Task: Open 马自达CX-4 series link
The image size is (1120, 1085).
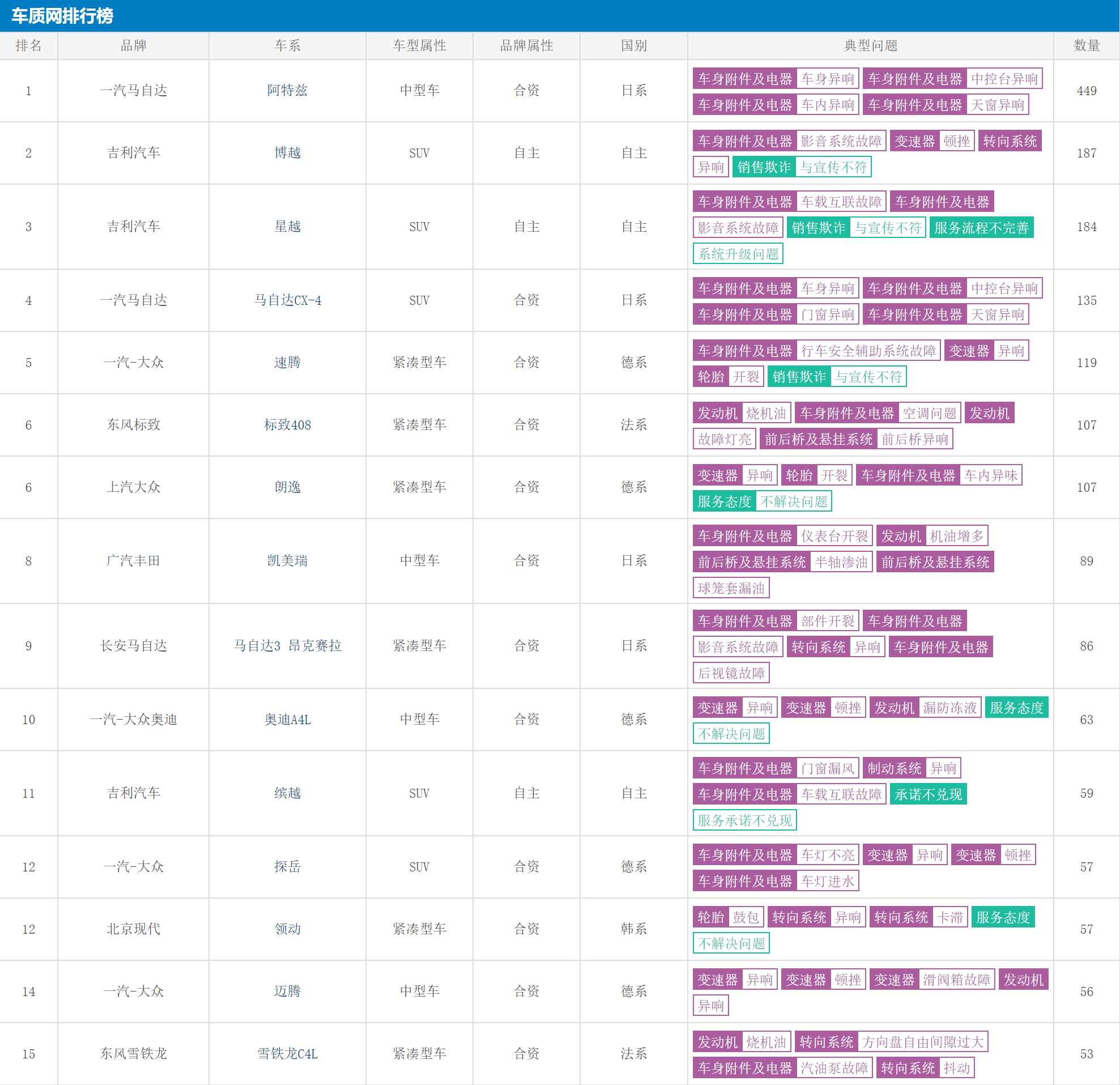Action: 287,300
